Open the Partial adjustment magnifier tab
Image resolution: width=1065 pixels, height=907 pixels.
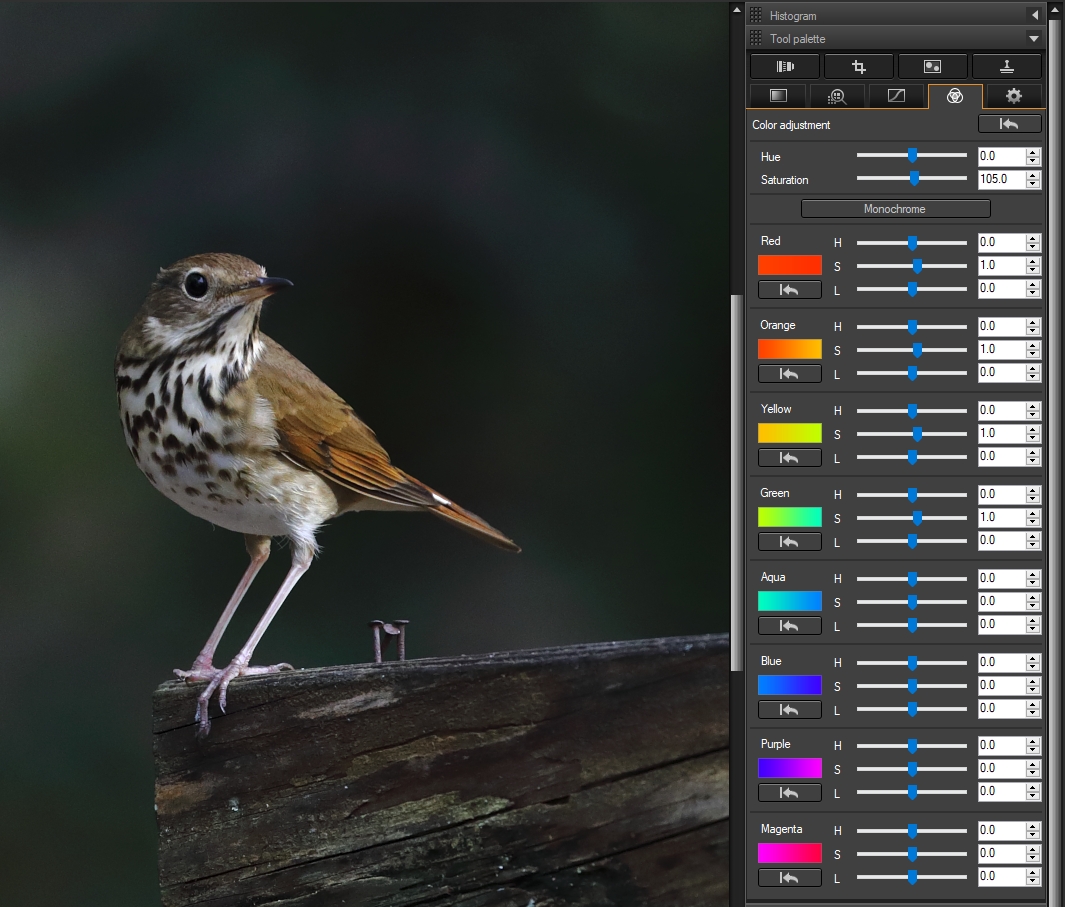point(836,96)
